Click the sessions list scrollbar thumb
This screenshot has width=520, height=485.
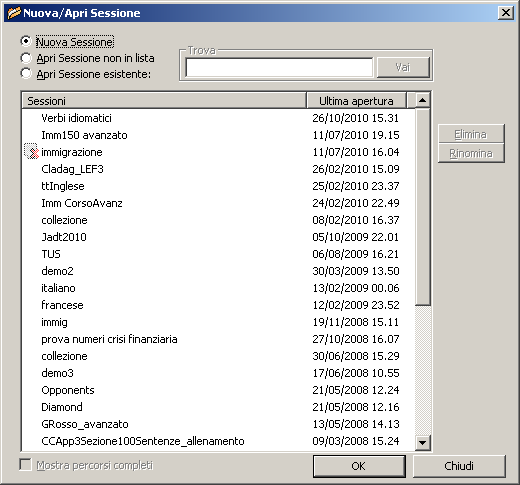[x=422, y=207]
